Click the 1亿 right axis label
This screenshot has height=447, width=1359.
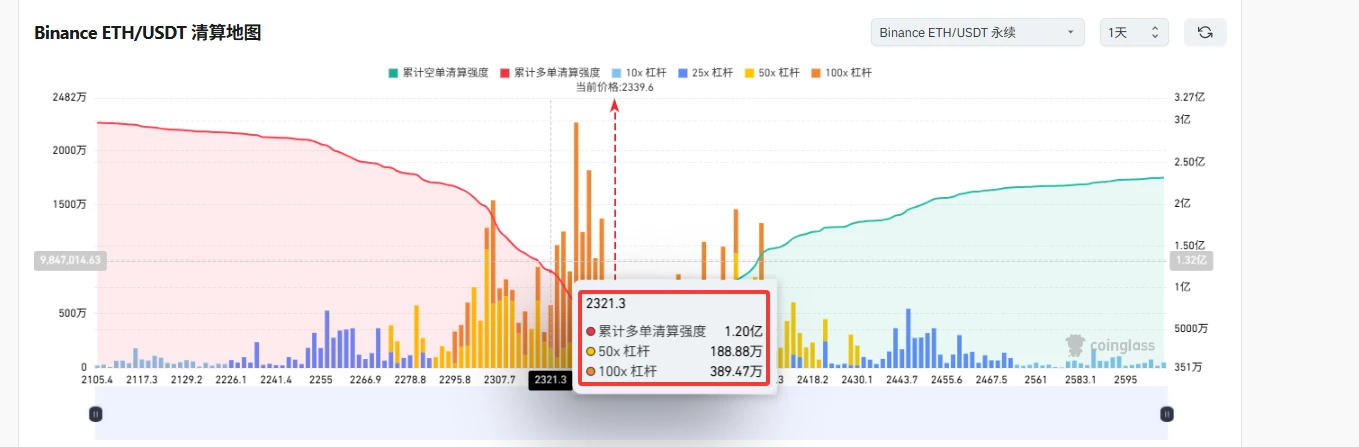(x=1183, y=287)
